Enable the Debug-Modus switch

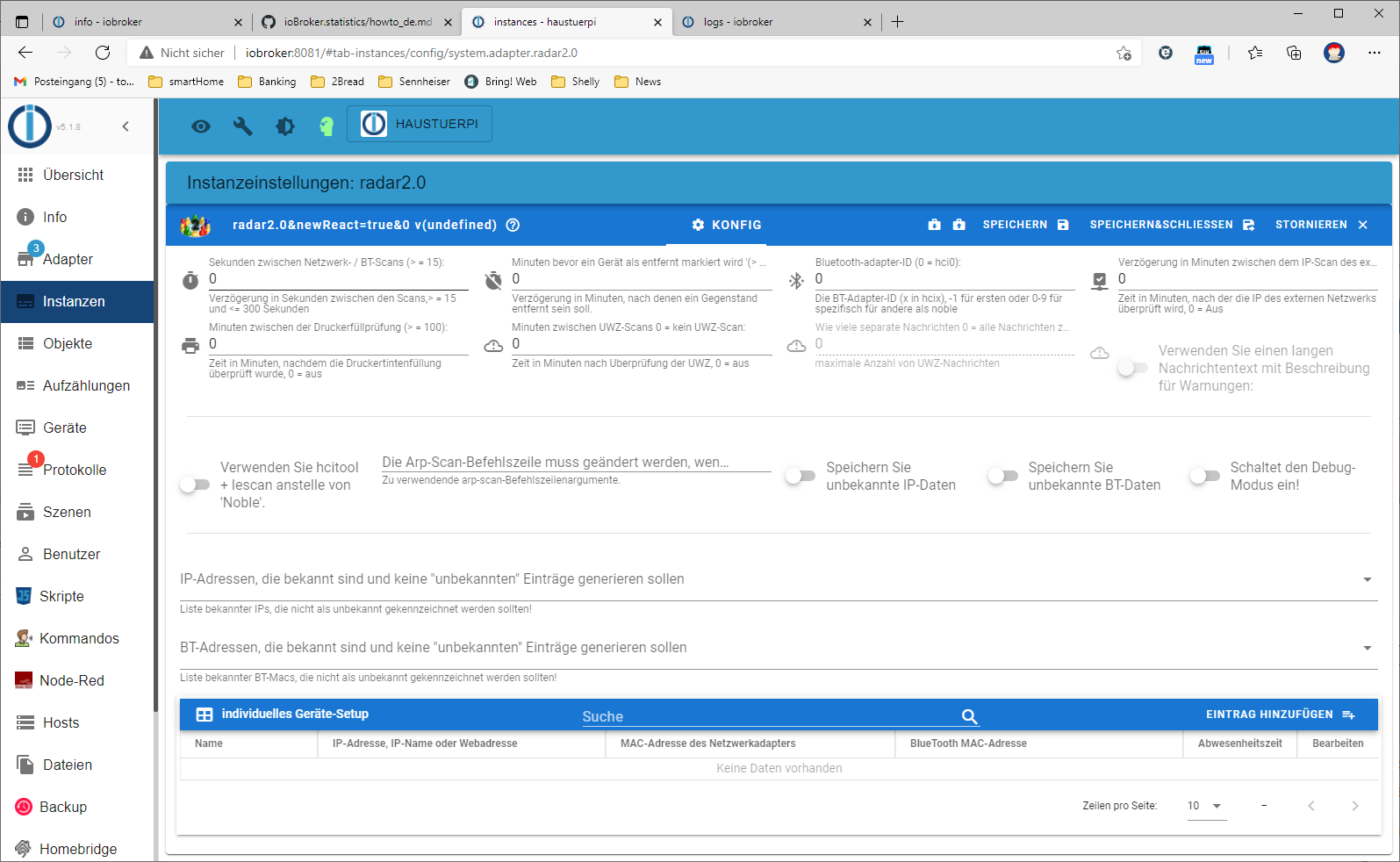tap(1204, 476)
